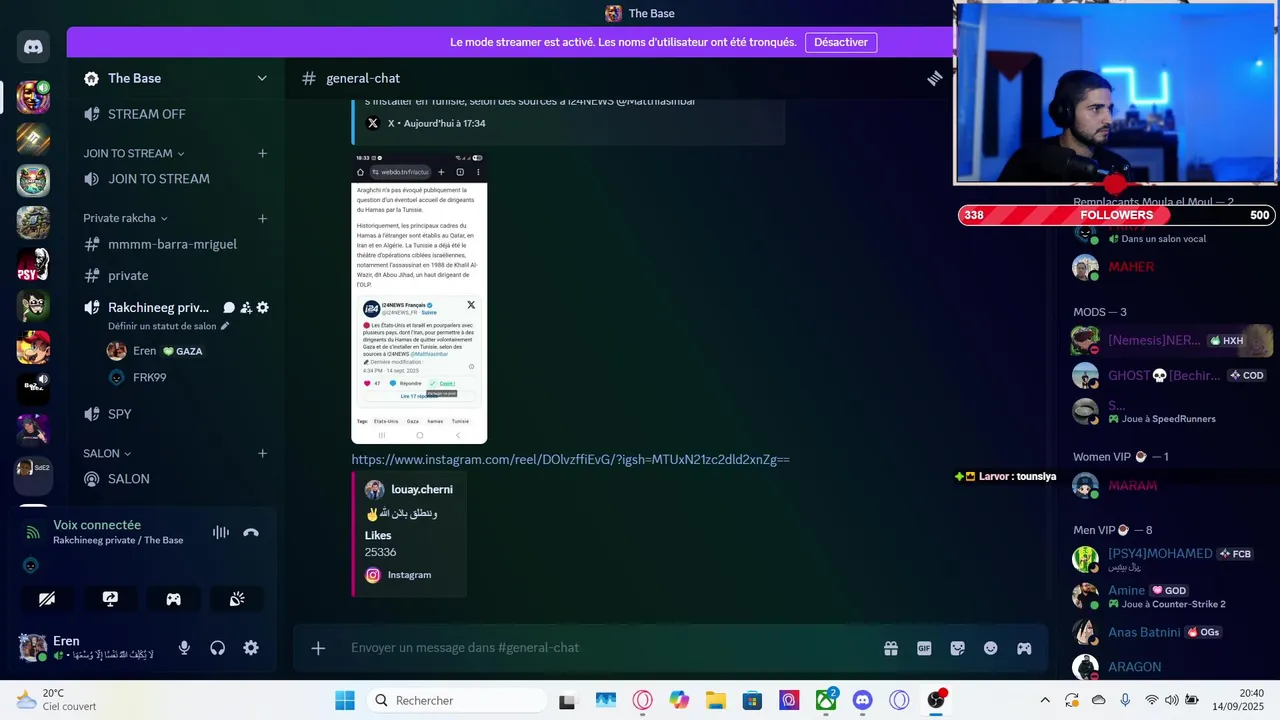The width and height of the screenshot is (1280, 720).
Task: Add a channel to SALON category
Action: (x=262, y=453)
